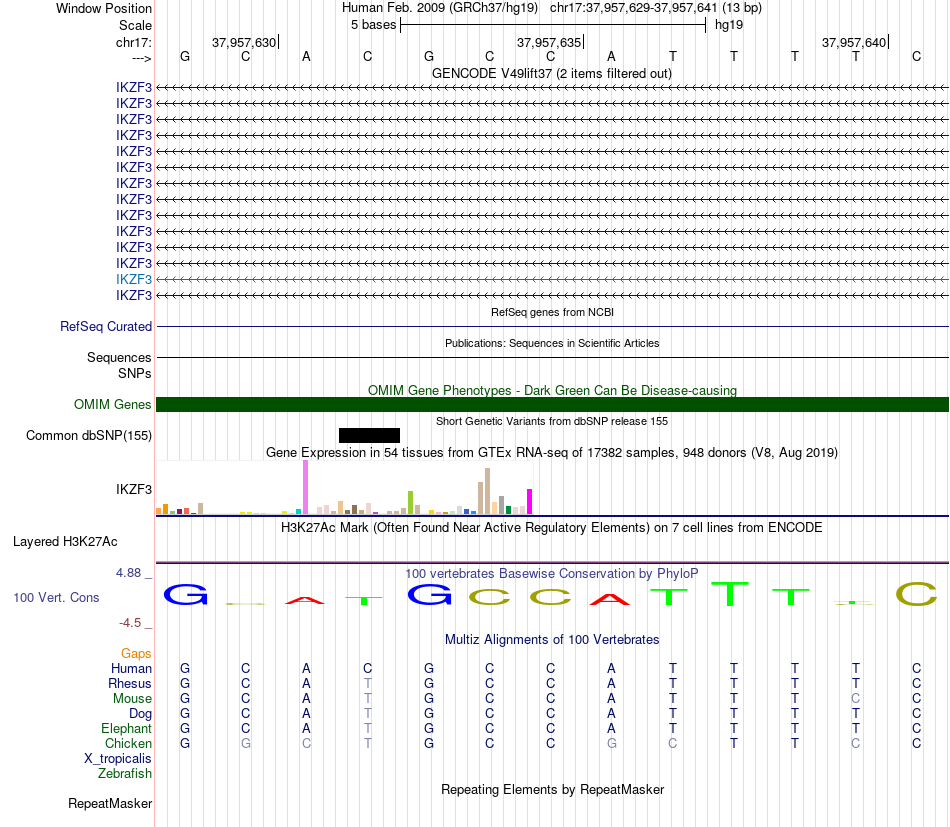Open the RefSeq genes from NCBI track title

pos(552,312)
